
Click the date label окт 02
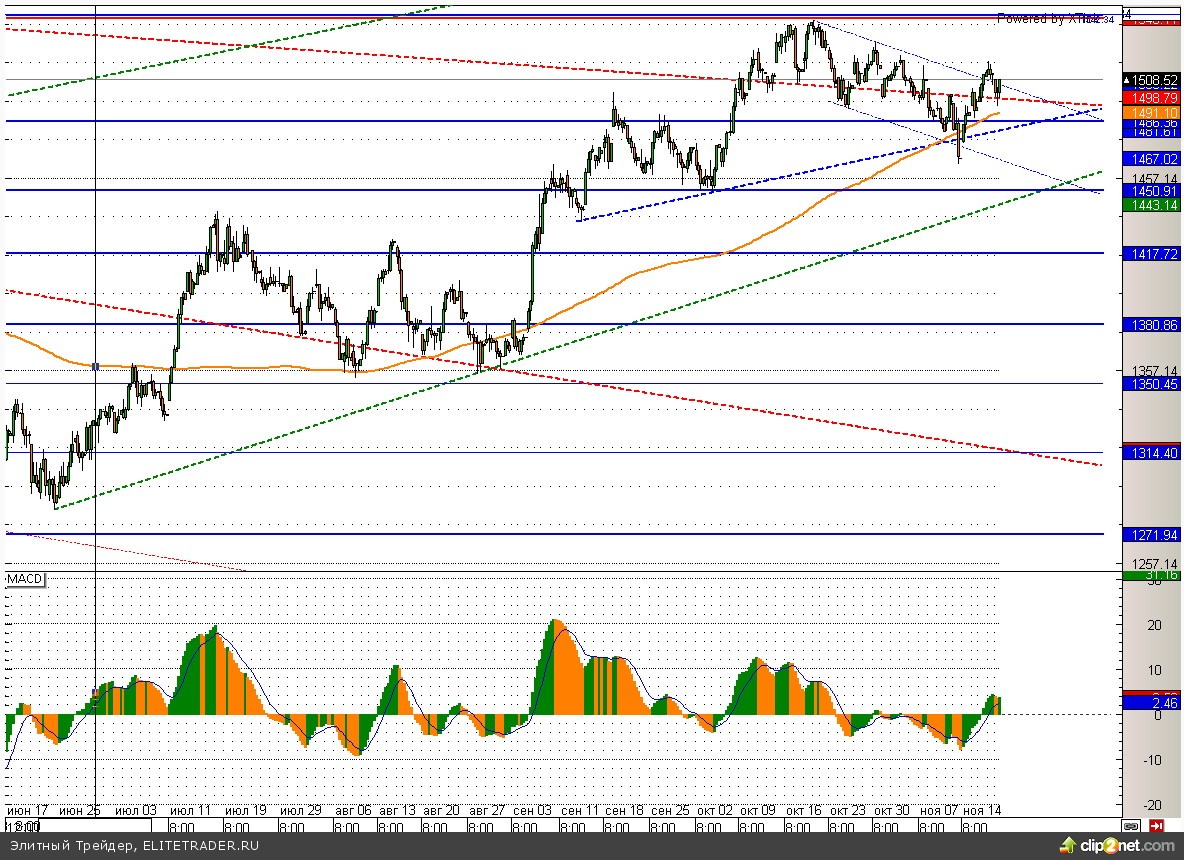click(714, 811)
